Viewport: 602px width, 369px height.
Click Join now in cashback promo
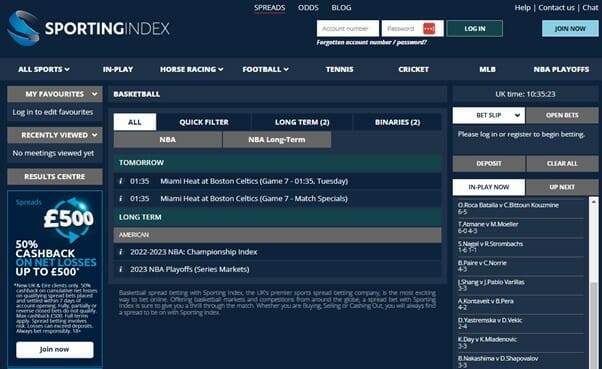pyautogui.click(x=55, y=349)
